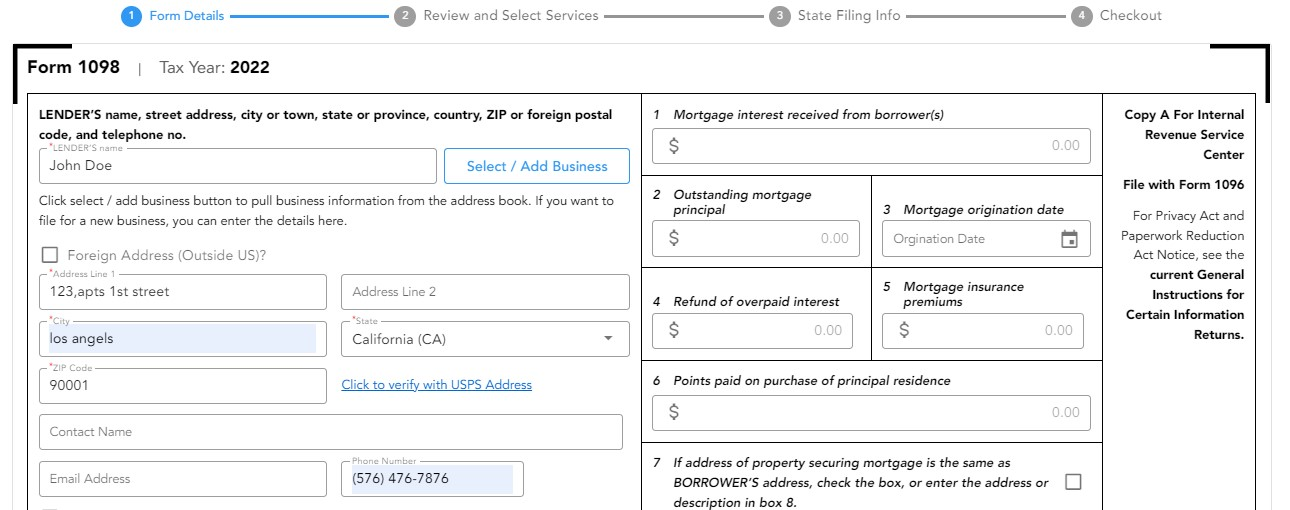Click step 2 circle icon

click(404, 16)
